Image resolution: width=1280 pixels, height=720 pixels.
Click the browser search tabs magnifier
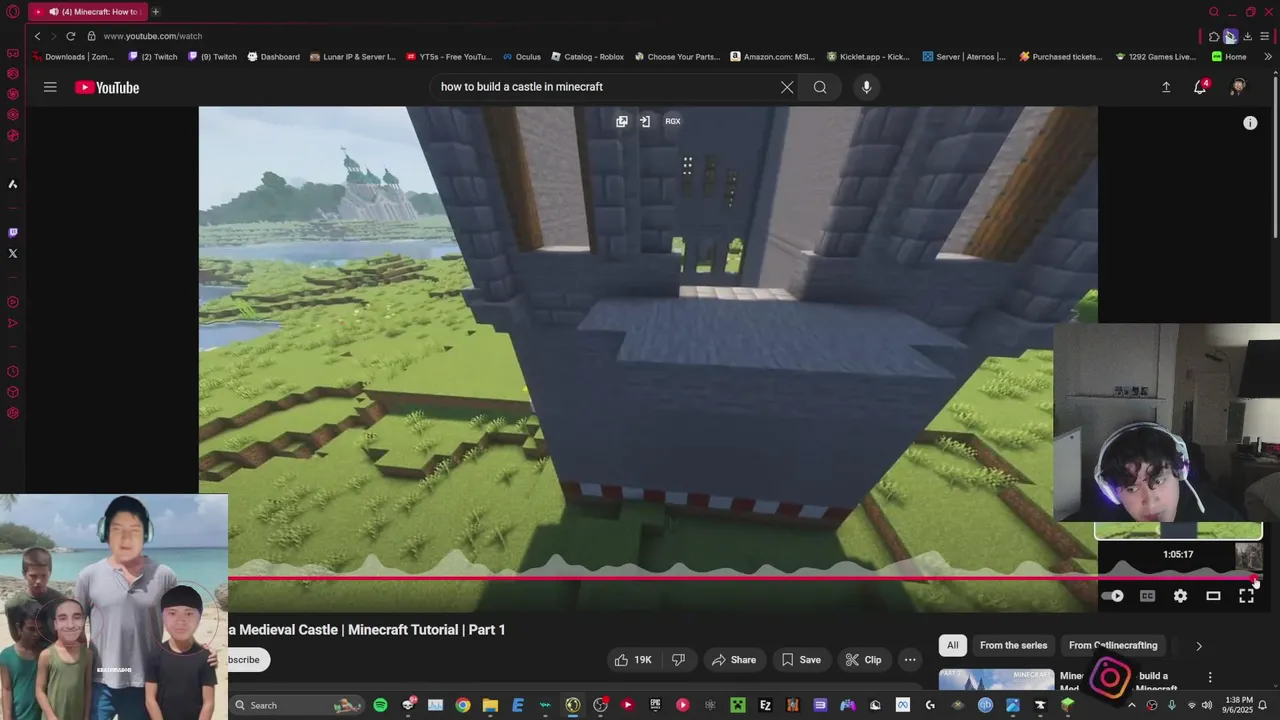click(1214, 12)
